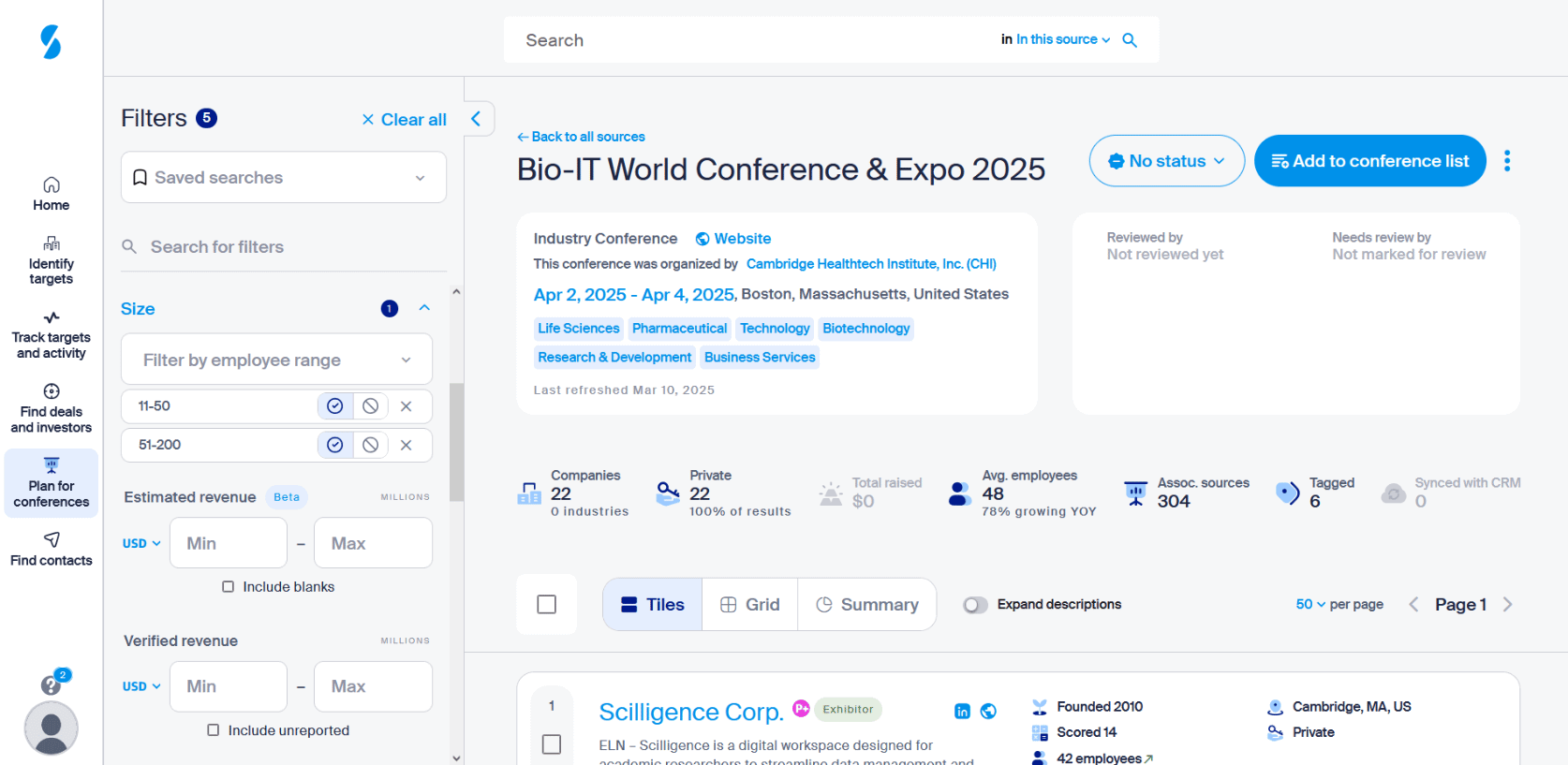Click the Business Services tag
1568x765 pixels.
pyautogui.click(x=760, y=358)
